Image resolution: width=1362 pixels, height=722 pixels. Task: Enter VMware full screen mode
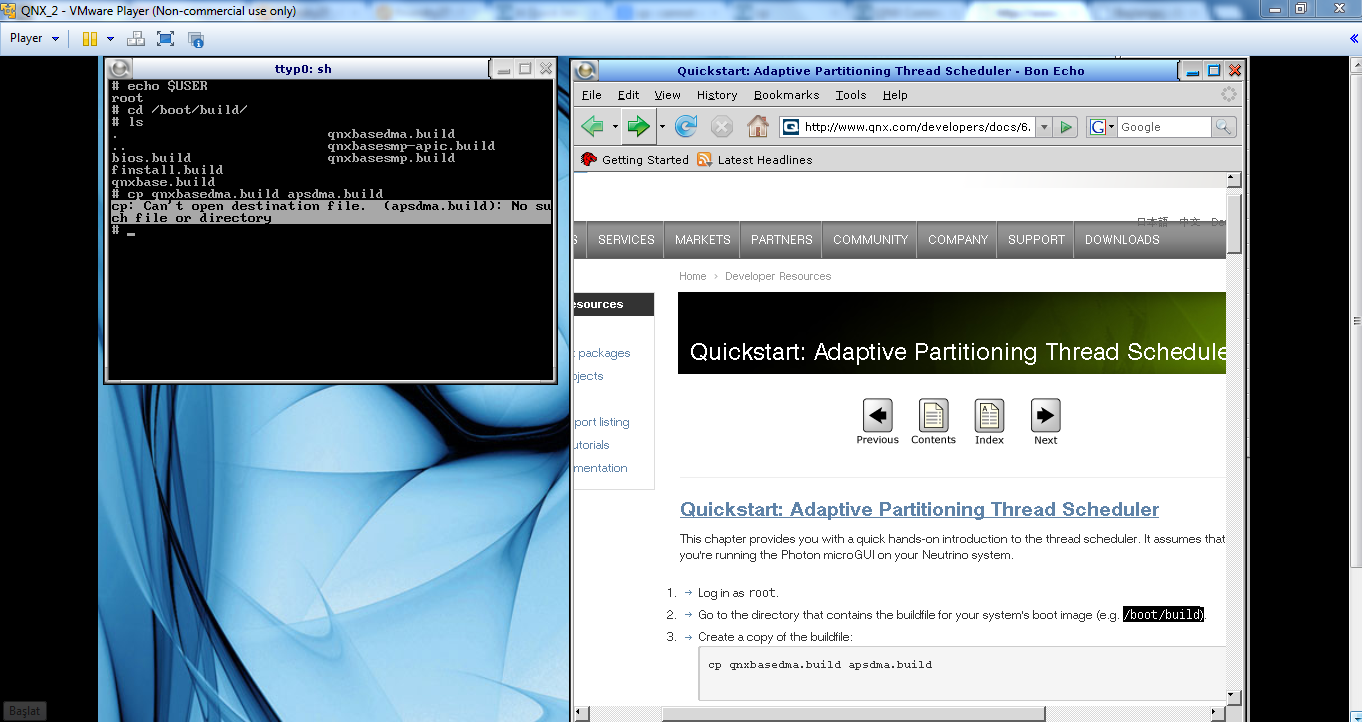click(166, 39)
